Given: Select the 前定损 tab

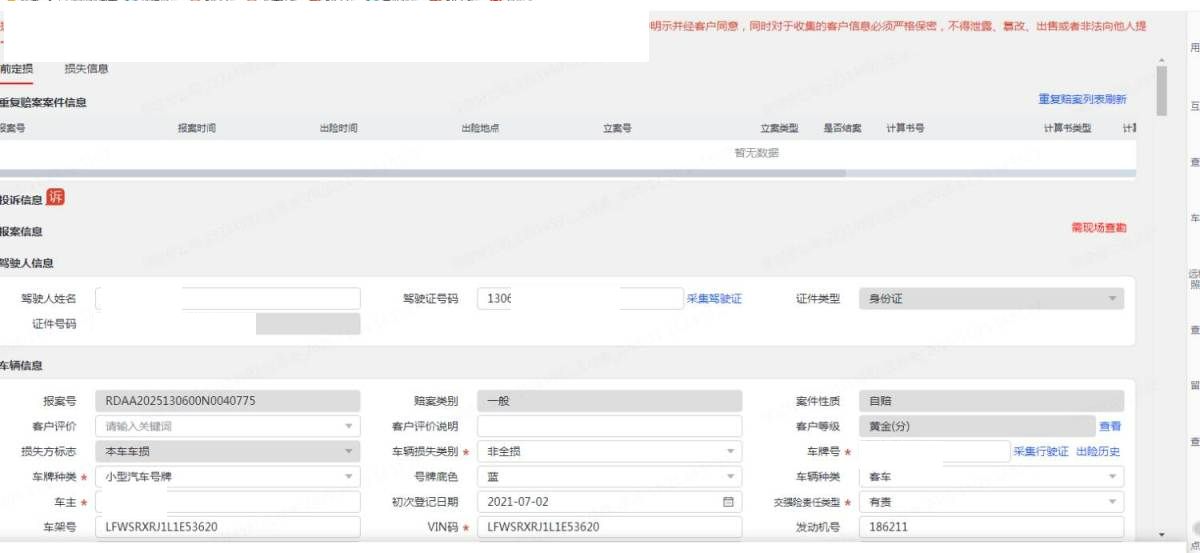Looking at the screenshot, I should pyautogui.click(x=16, y=69).
